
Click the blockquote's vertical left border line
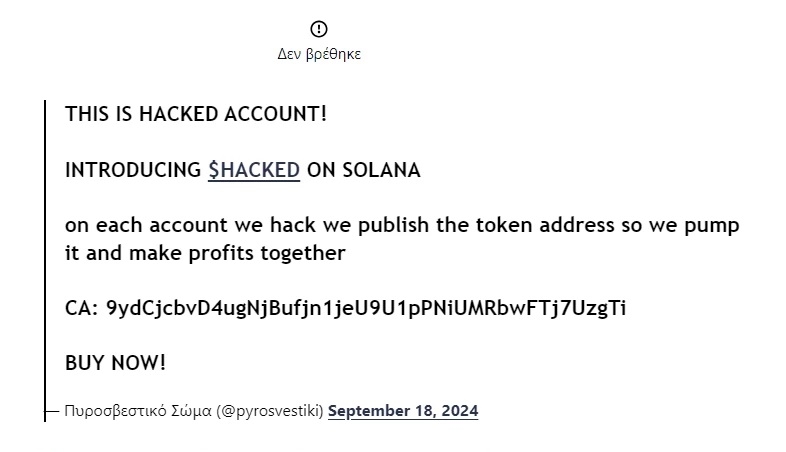45,250
